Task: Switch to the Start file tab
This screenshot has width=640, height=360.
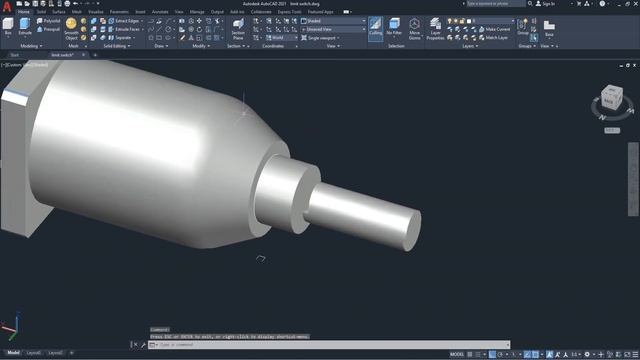Action: pos(15,55)
